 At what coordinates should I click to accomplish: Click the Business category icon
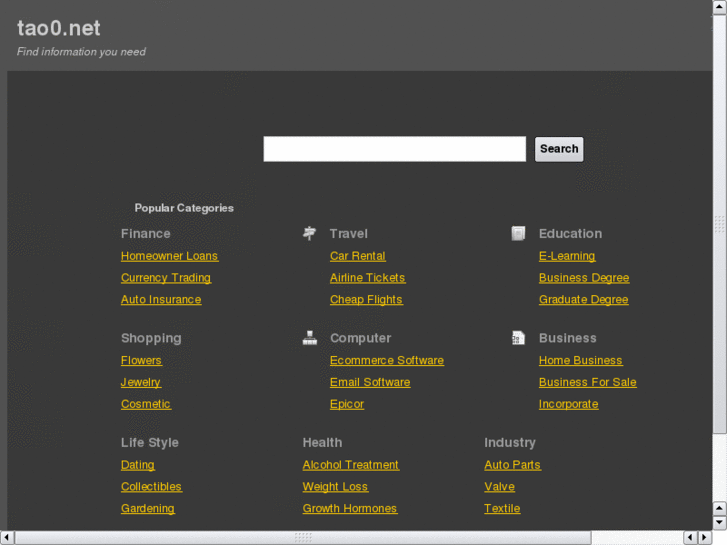coord(518,338)
